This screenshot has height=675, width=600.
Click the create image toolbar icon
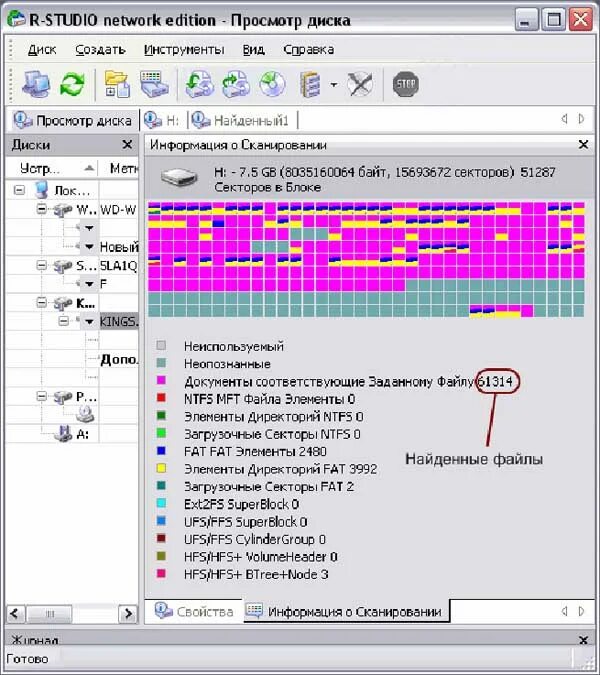click(x=236, y=84)
